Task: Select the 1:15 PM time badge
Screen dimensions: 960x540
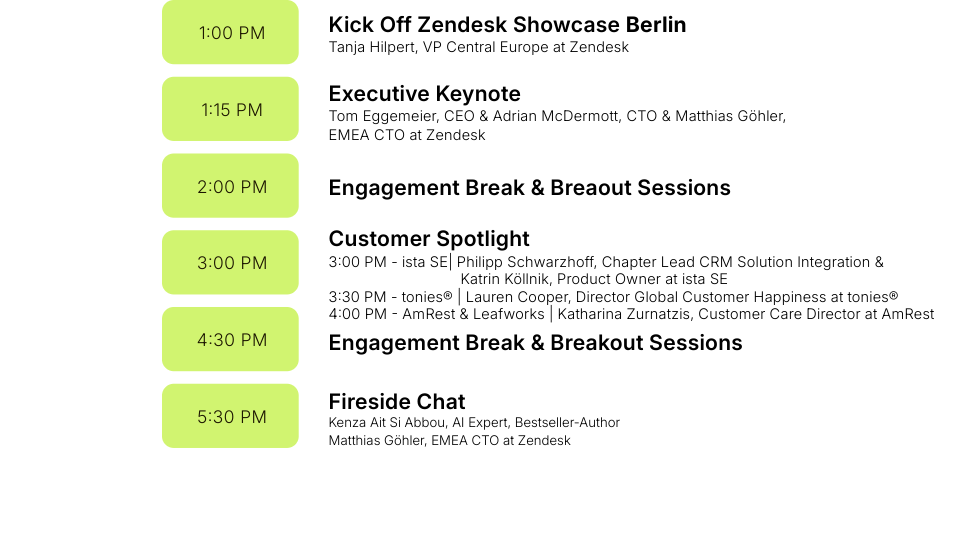Action: 230,109
